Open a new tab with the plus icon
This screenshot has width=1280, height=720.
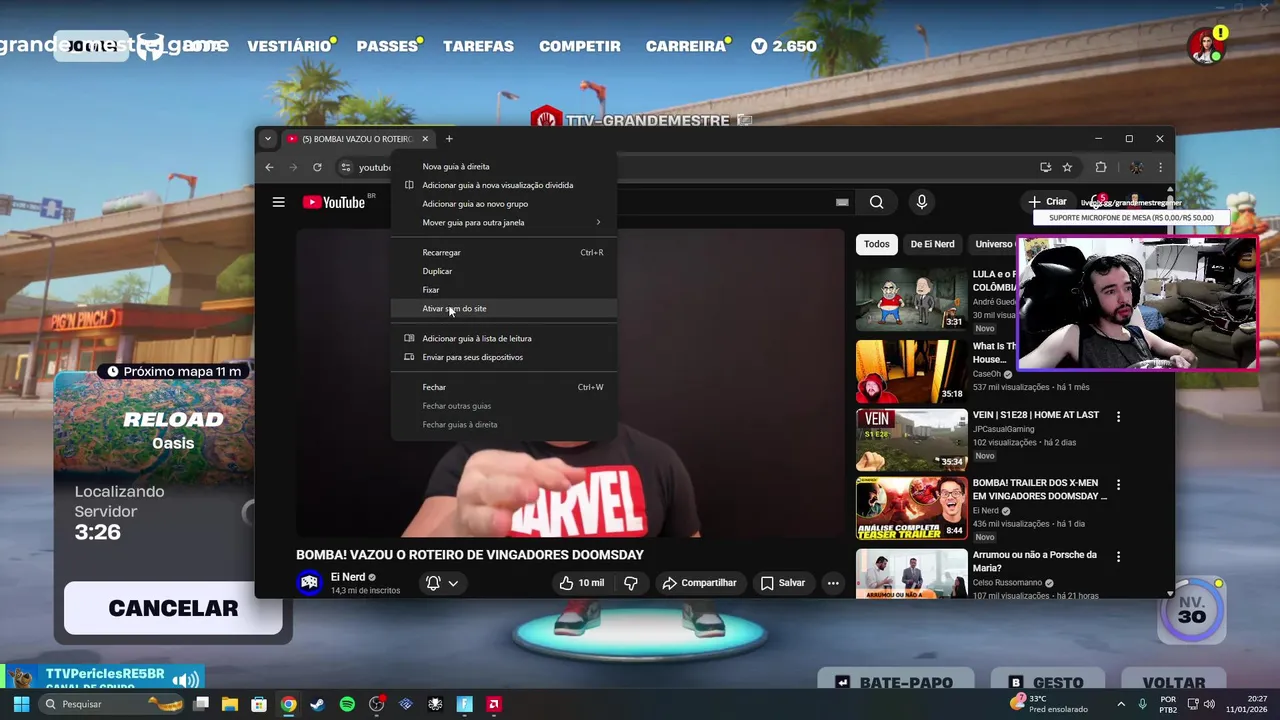click(x=449, y=139)
